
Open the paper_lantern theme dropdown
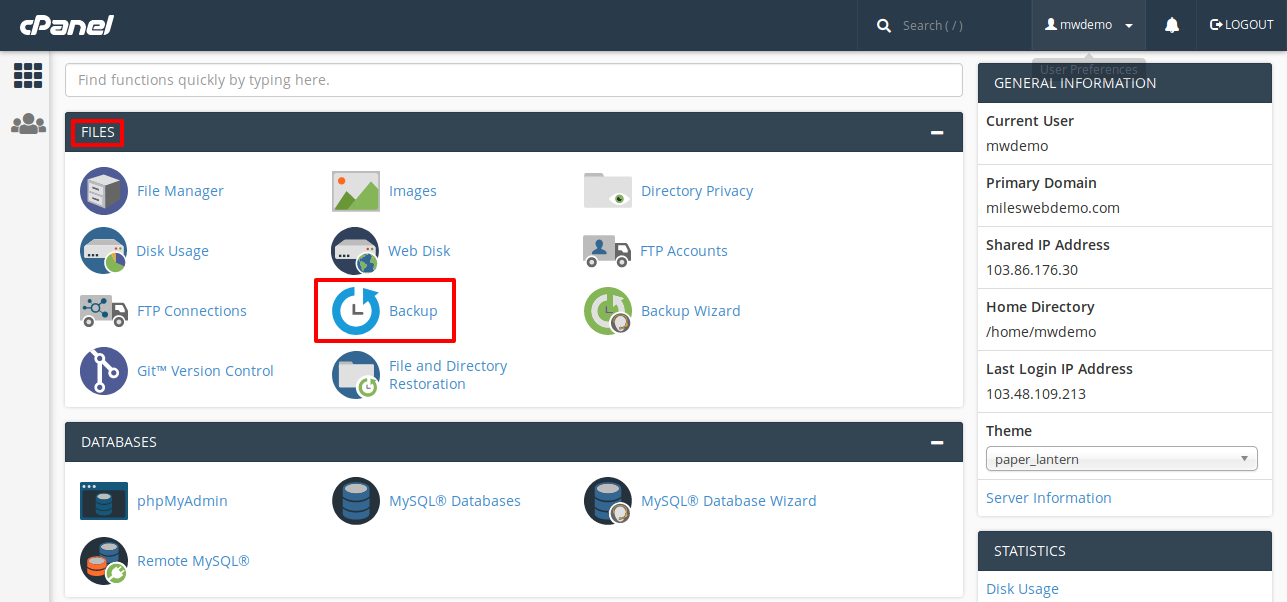[x=1121, y=459]
